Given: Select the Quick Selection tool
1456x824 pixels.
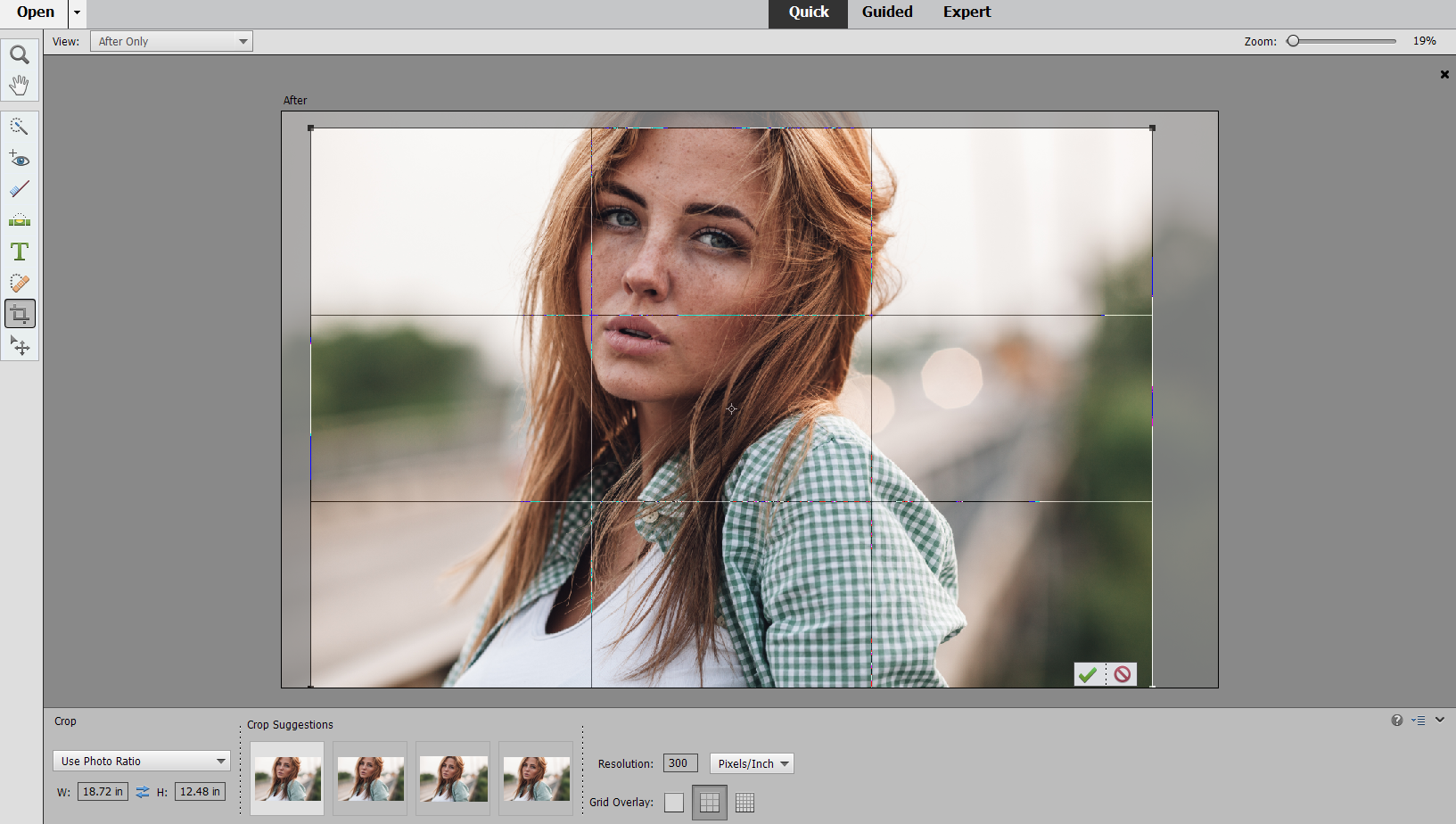Looking at the screenshot, I should tap(20, 126).
